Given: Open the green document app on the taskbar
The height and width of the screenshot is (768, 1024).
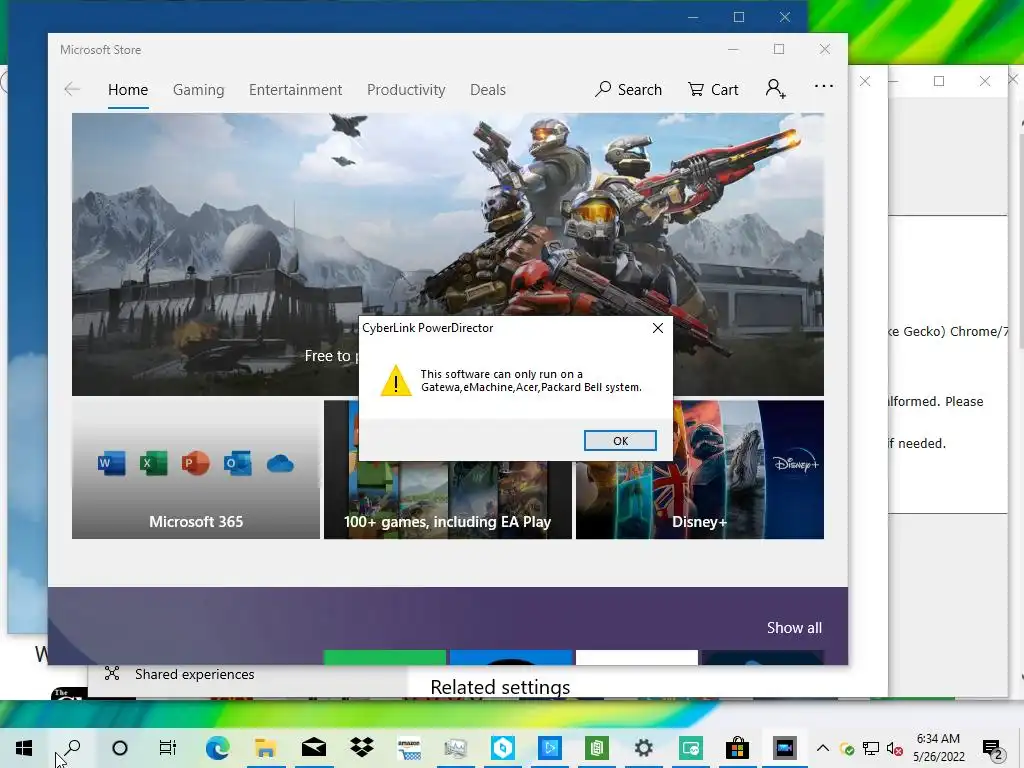Looking at the screenshot, I should pos(596,748).
